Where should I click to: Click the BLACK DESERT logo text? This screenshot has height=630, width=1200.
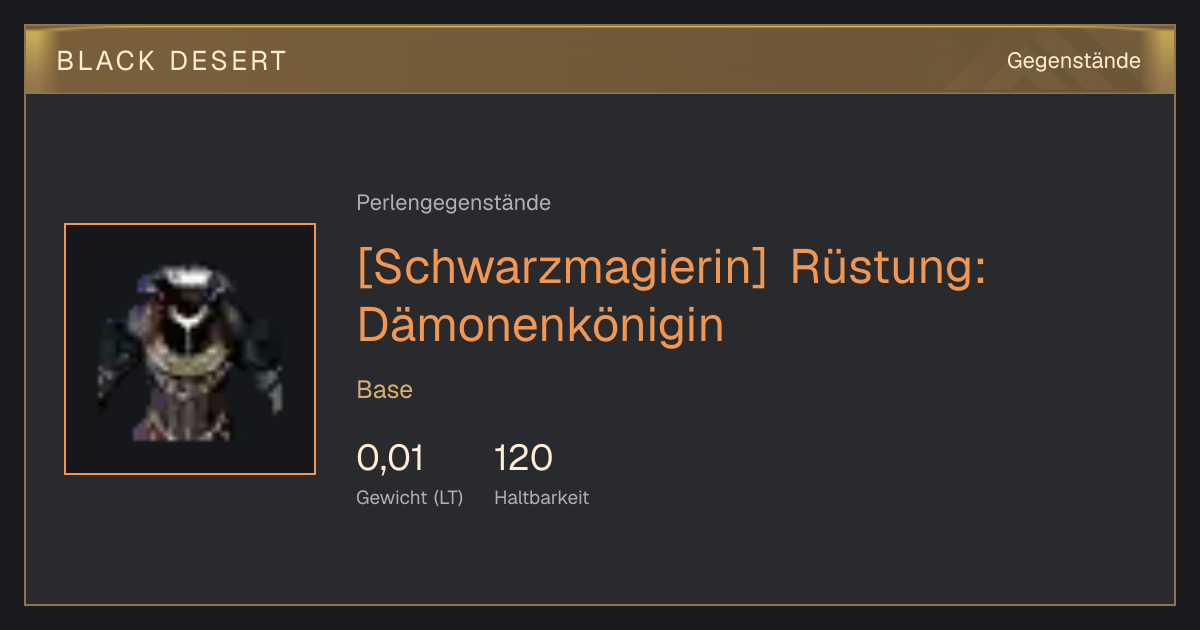tap(172, 61)
